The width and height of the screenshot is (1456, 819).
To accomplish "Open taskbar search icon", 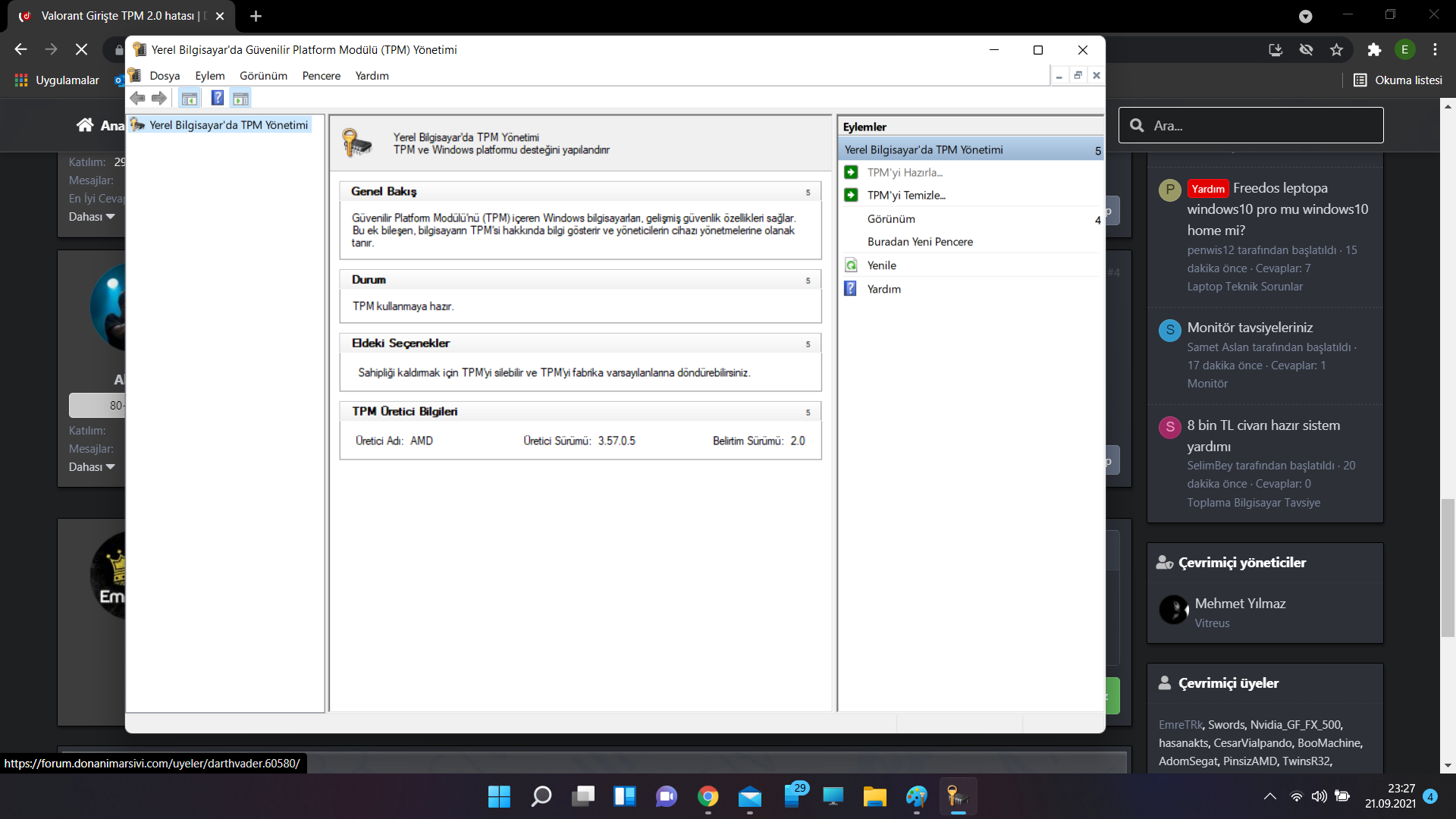I will [x=541, y=796].
